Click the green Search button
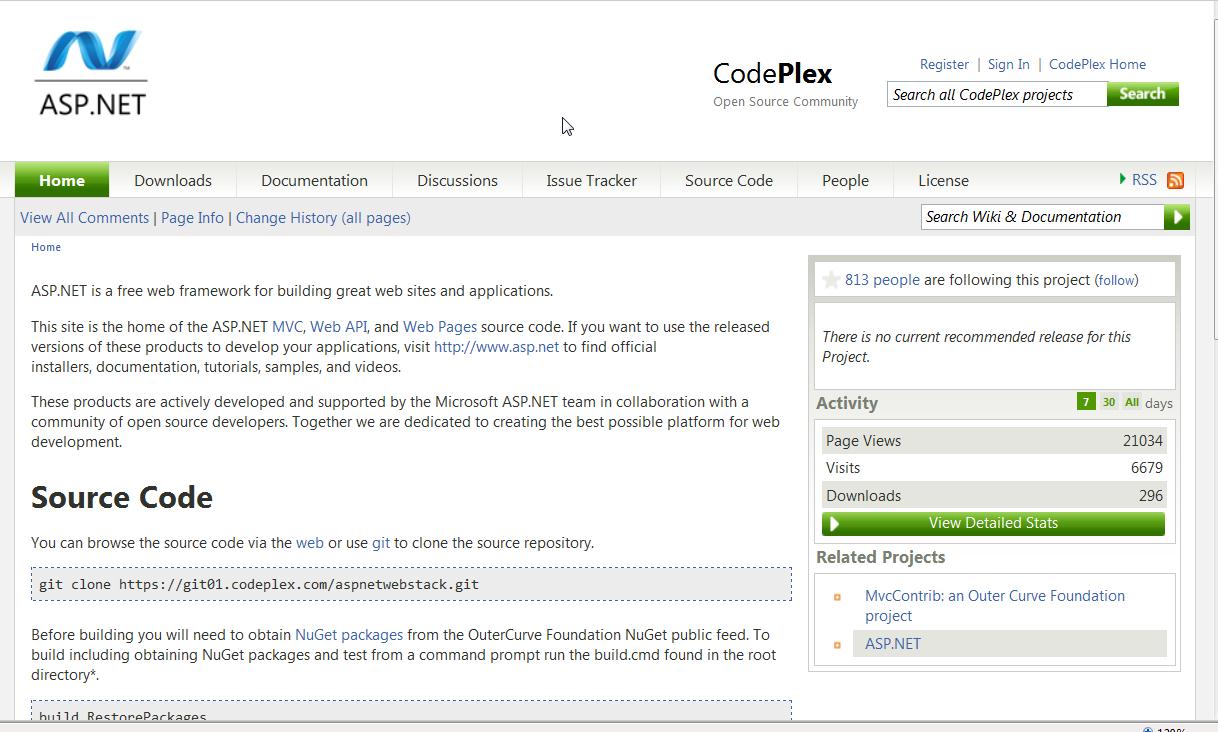This screenshot has width=1218, height=732. tap(1143, 94)
